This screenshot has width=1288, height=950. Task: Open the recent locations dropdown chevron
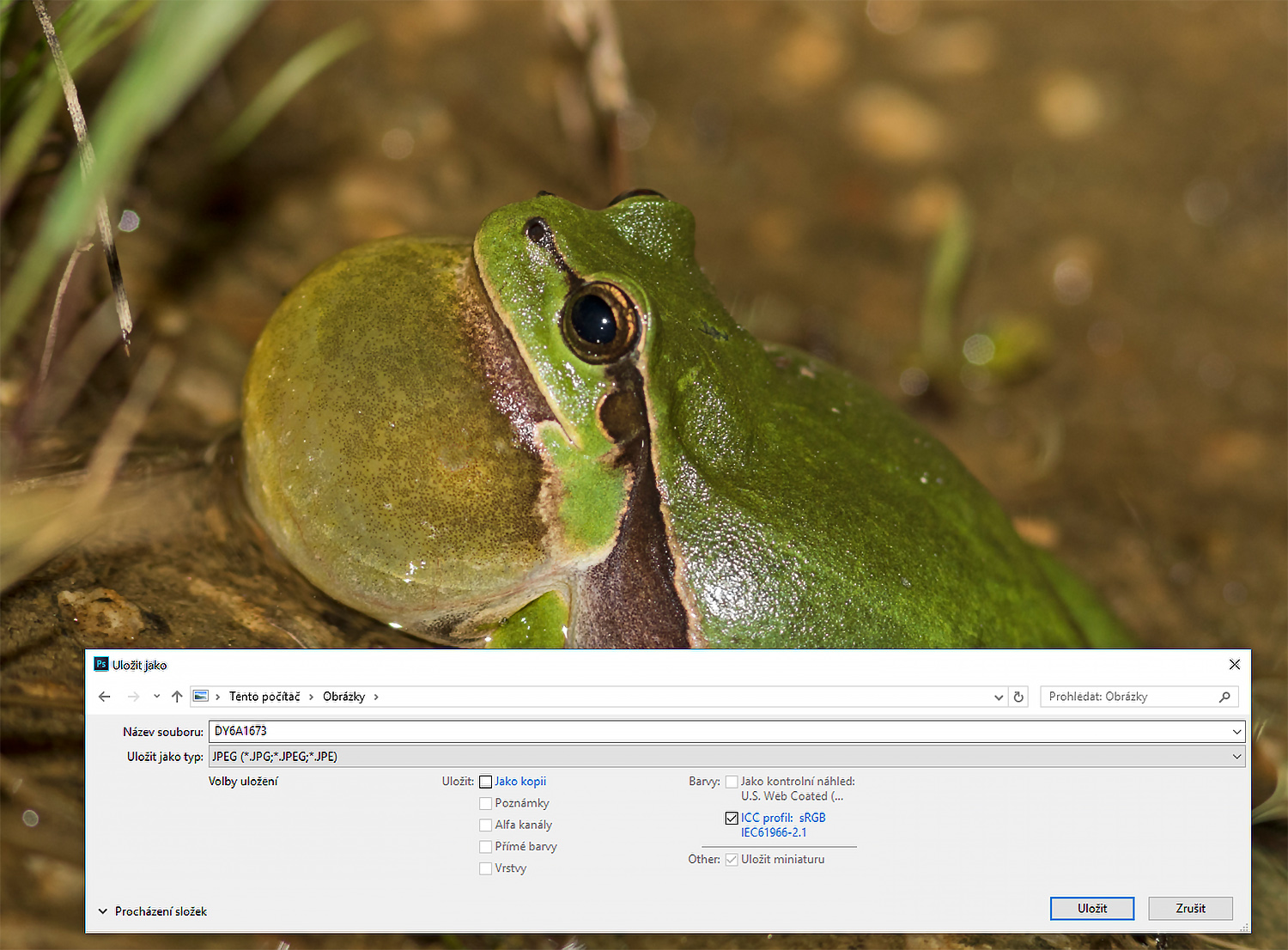coord(156,697)
